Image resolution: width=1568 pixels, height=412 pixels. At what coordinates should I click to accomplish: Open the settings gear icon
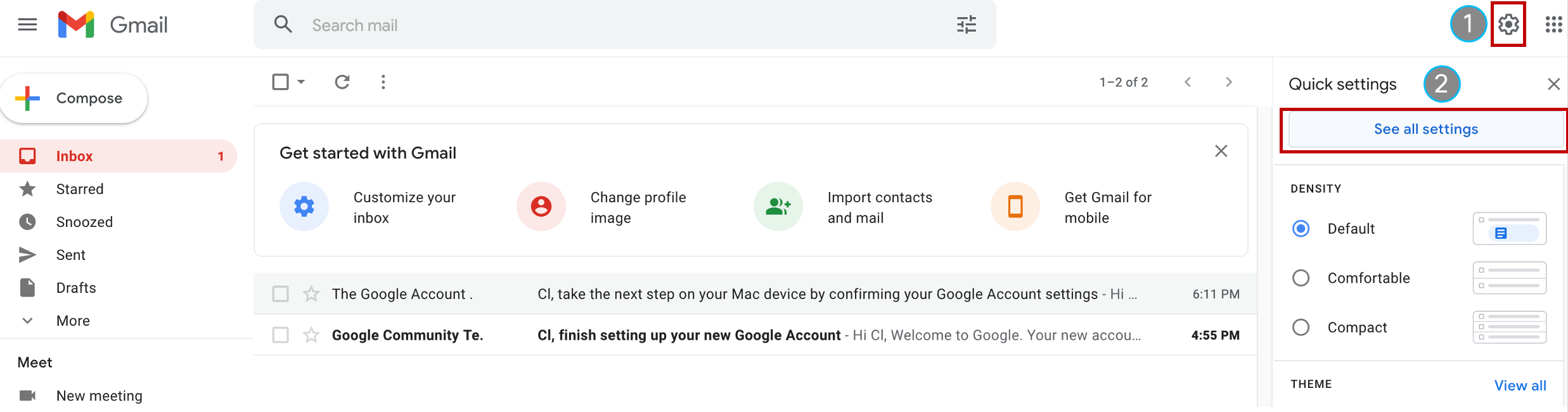pyautogui.click(x=1508, y=25)
